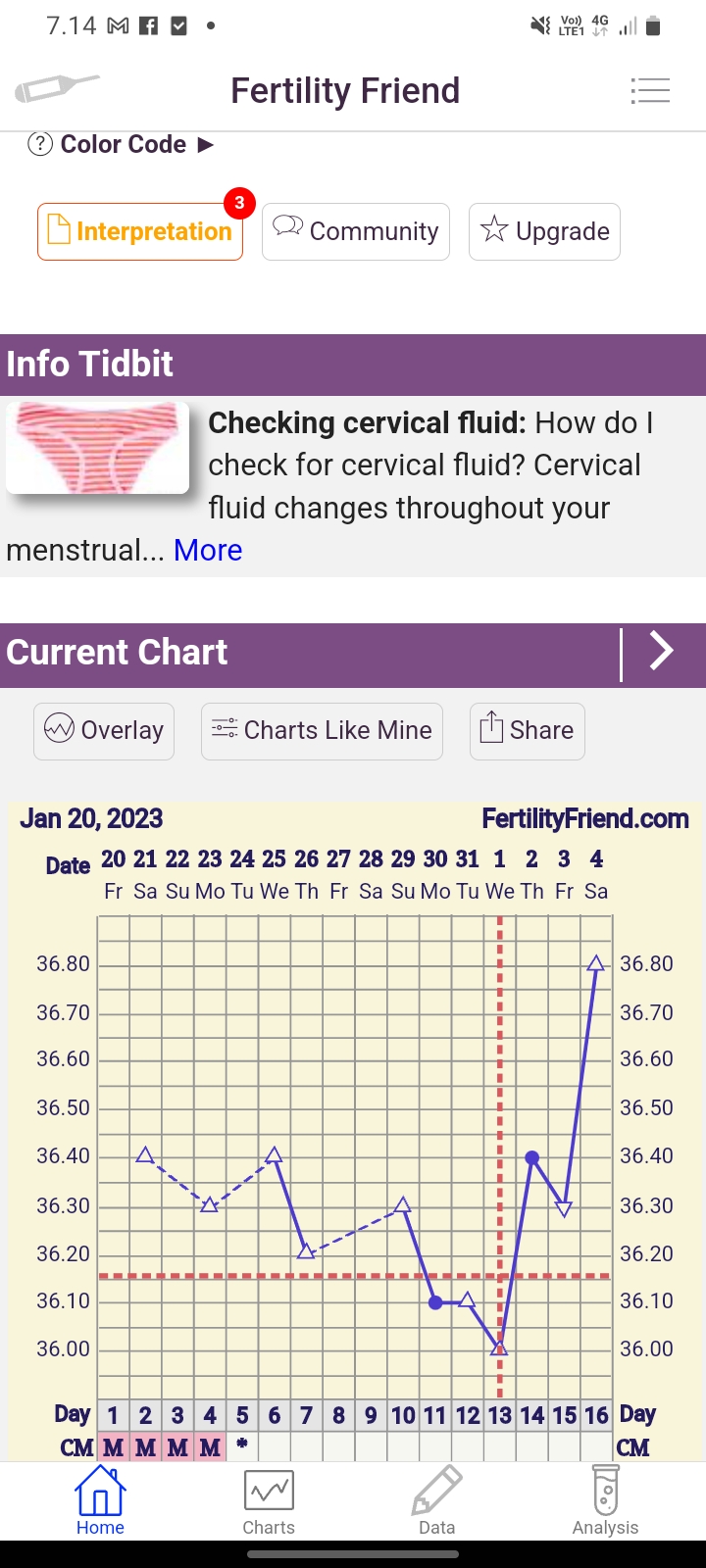Open the hamburger menu icon
706x1568 pixels.
[x=650, y=91]
